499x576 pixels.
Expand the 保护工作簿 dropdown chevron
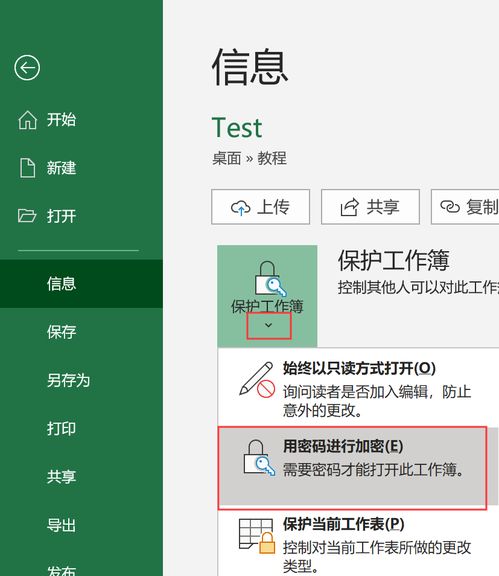269,325
